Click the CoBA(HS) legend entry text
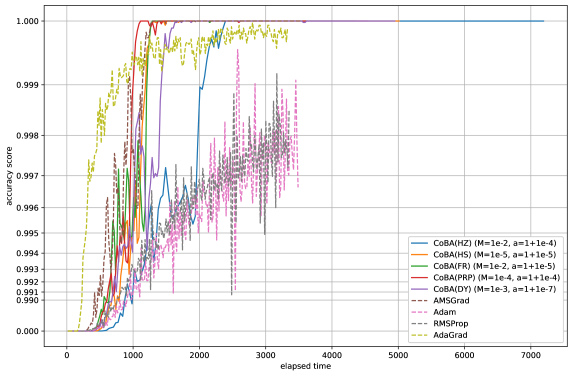This screenshot has width=573, height=376. [x=495, y=255]
